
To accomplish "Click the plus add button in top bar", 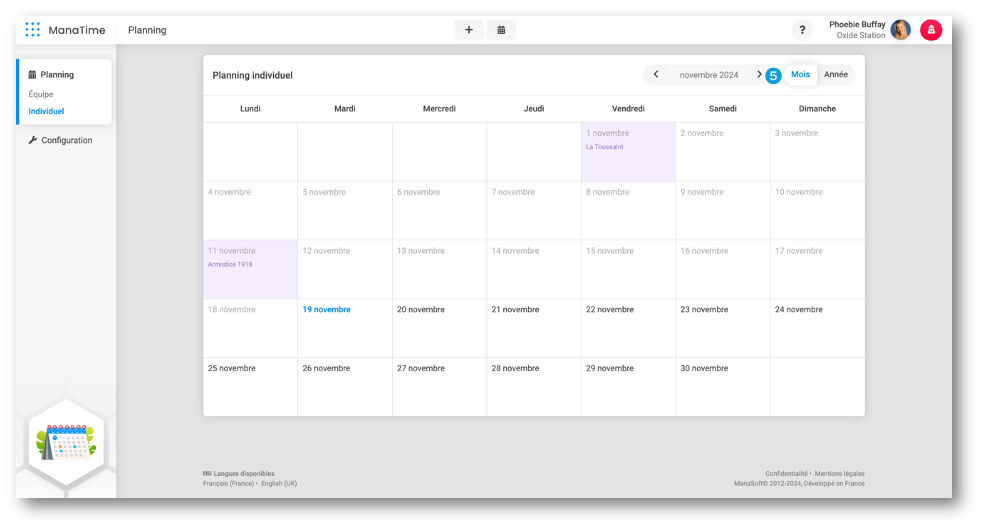I will pos(468,30).
